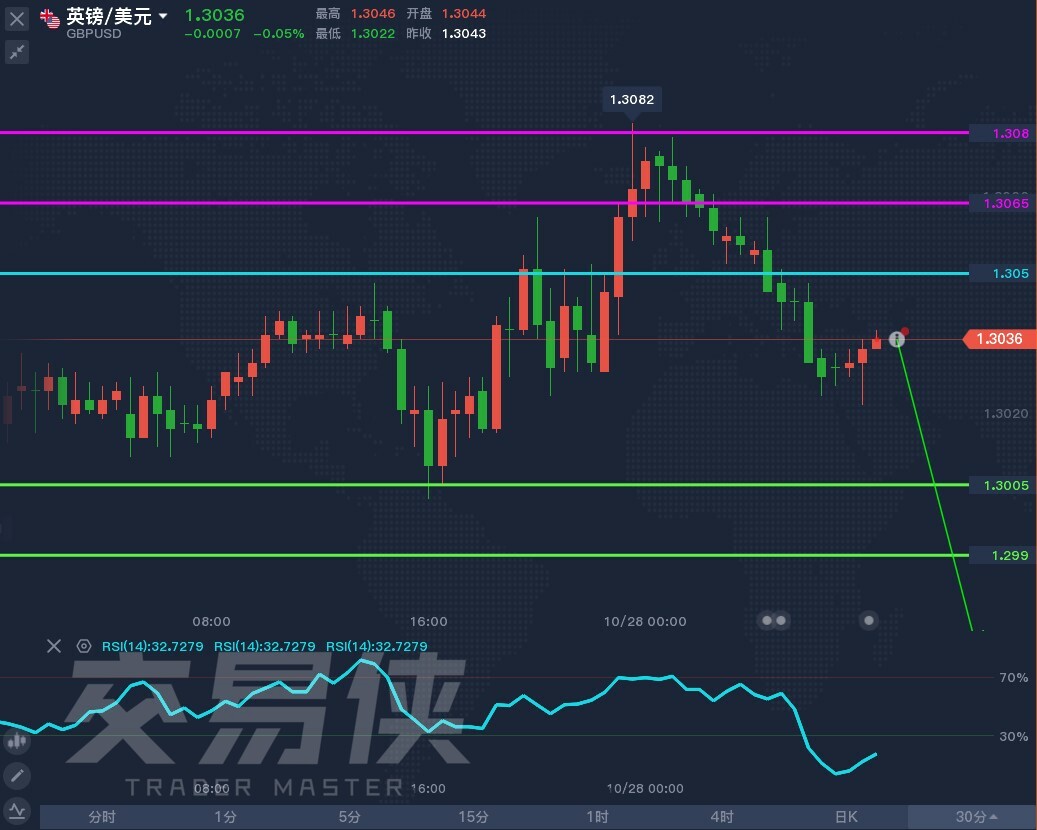1037x830 pixels.
Task: Click the collapse fullscreen arrows icon
Action: pos(17,52)
